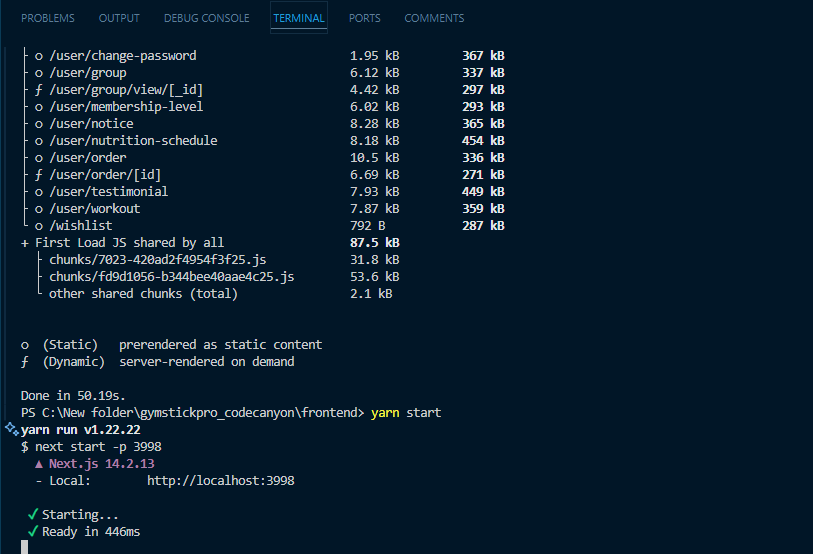Click the sparkle icon beside yarn run
Image resolution: width=813 pixels, height=554 pixels.
coord(11,429)
